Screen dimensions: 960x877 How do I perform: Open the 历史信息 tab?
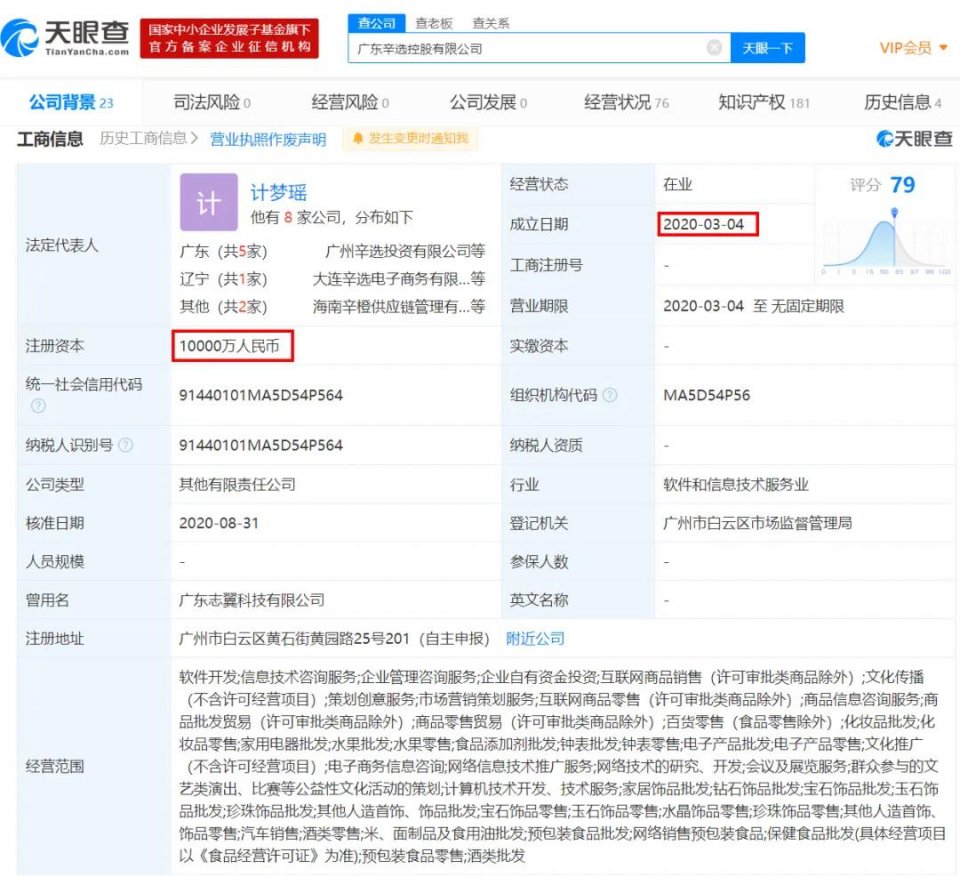[x=902, y=102]
